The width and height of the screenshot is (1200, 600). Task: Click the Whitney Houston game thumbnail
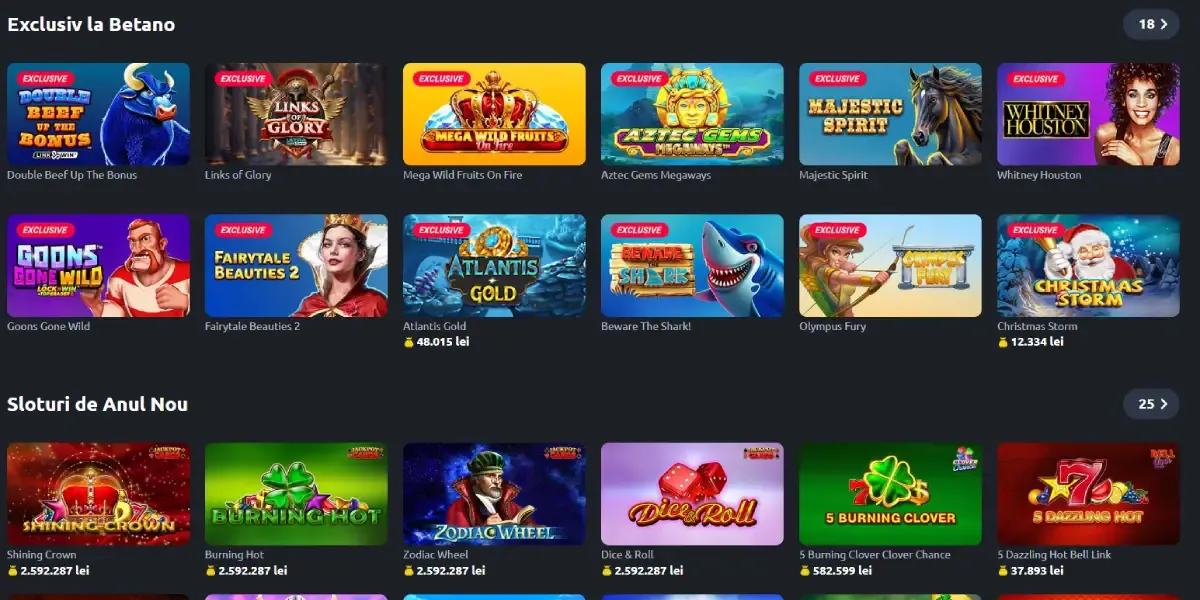[1088, 114]
